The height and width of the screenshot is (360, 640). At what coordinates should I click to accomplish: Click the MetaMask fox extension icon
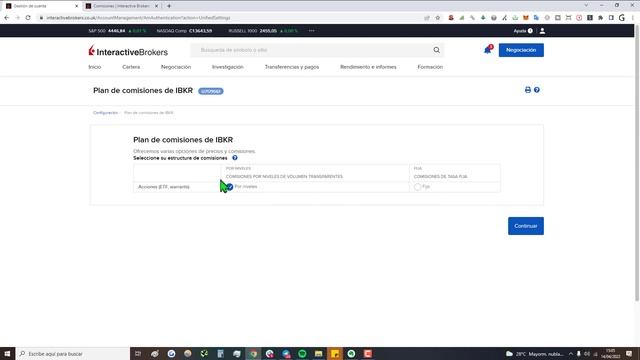click(526, 18)
